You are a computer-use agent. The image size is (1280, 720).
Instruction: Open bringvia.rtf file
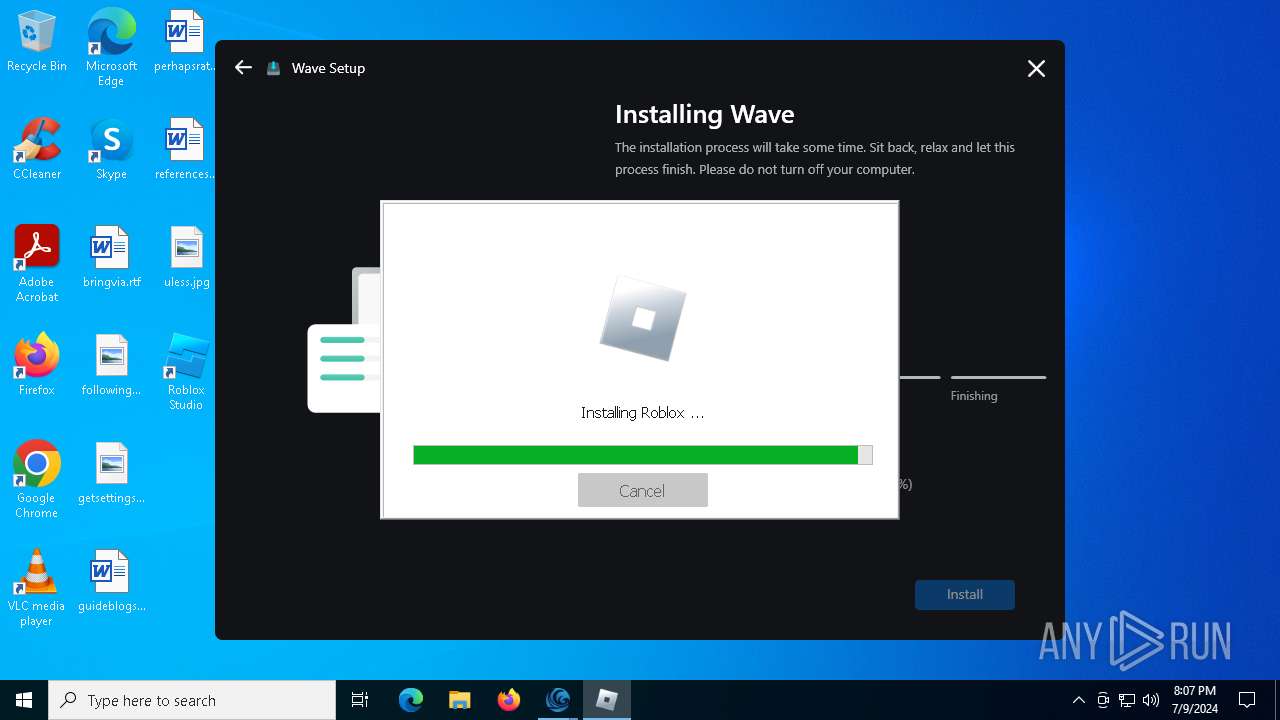pyautogui.click(x=111, y=258)
